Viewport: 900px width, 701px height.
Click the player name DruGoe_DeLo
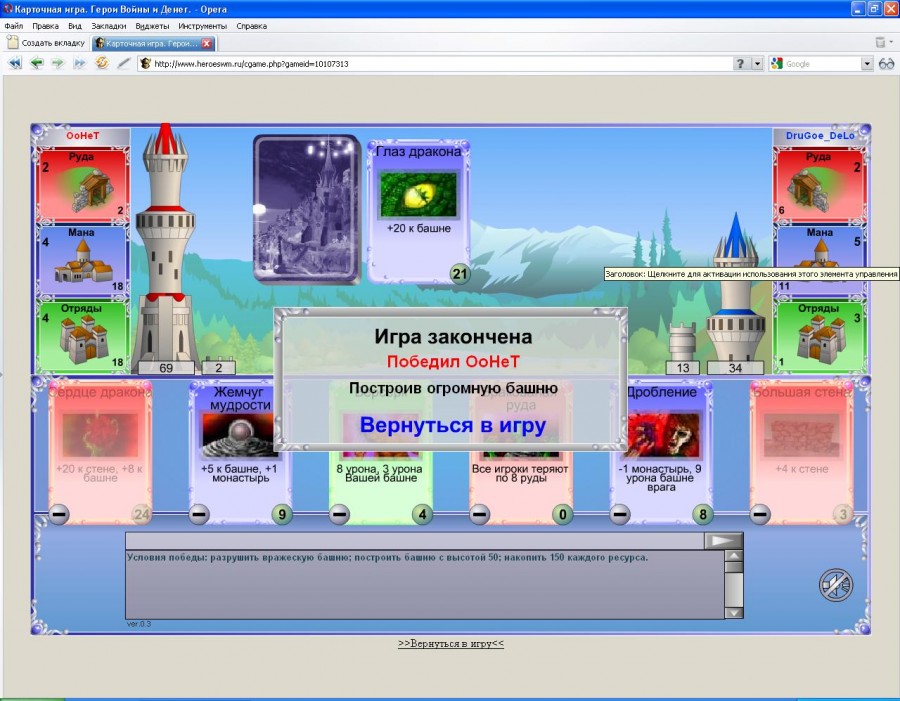pos(820,135)
